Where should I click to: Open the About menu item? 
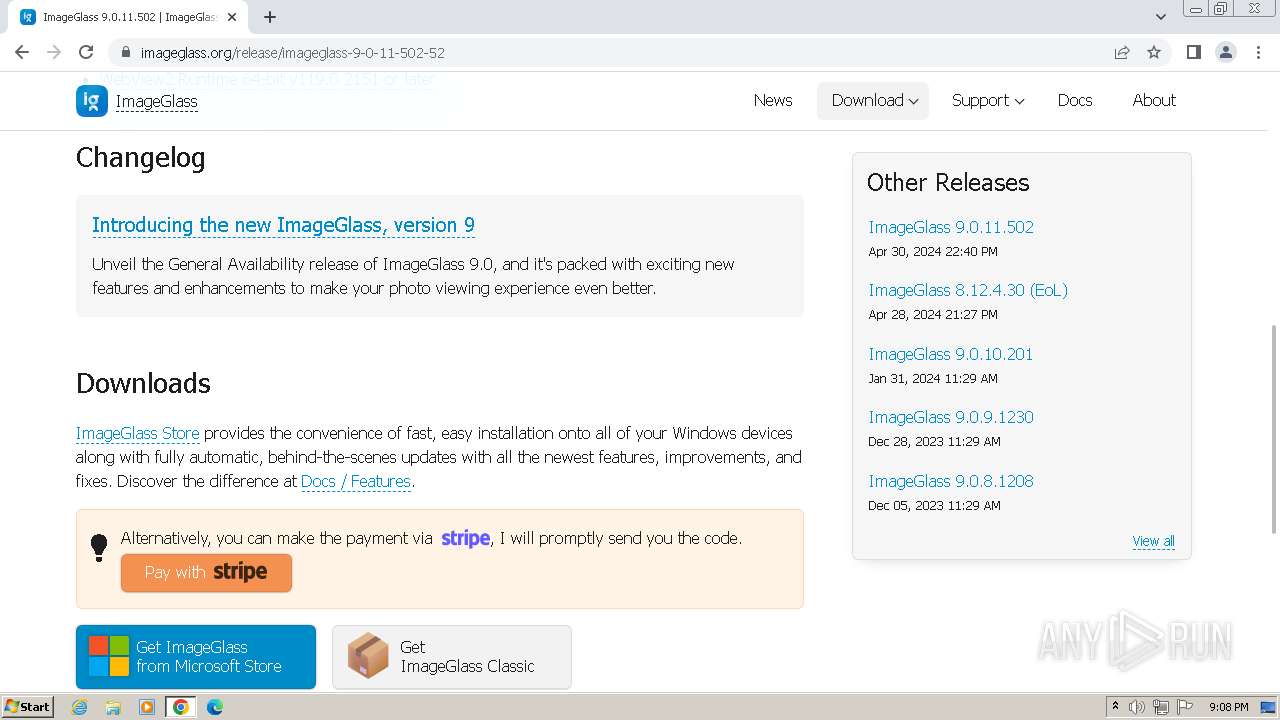1154,100
